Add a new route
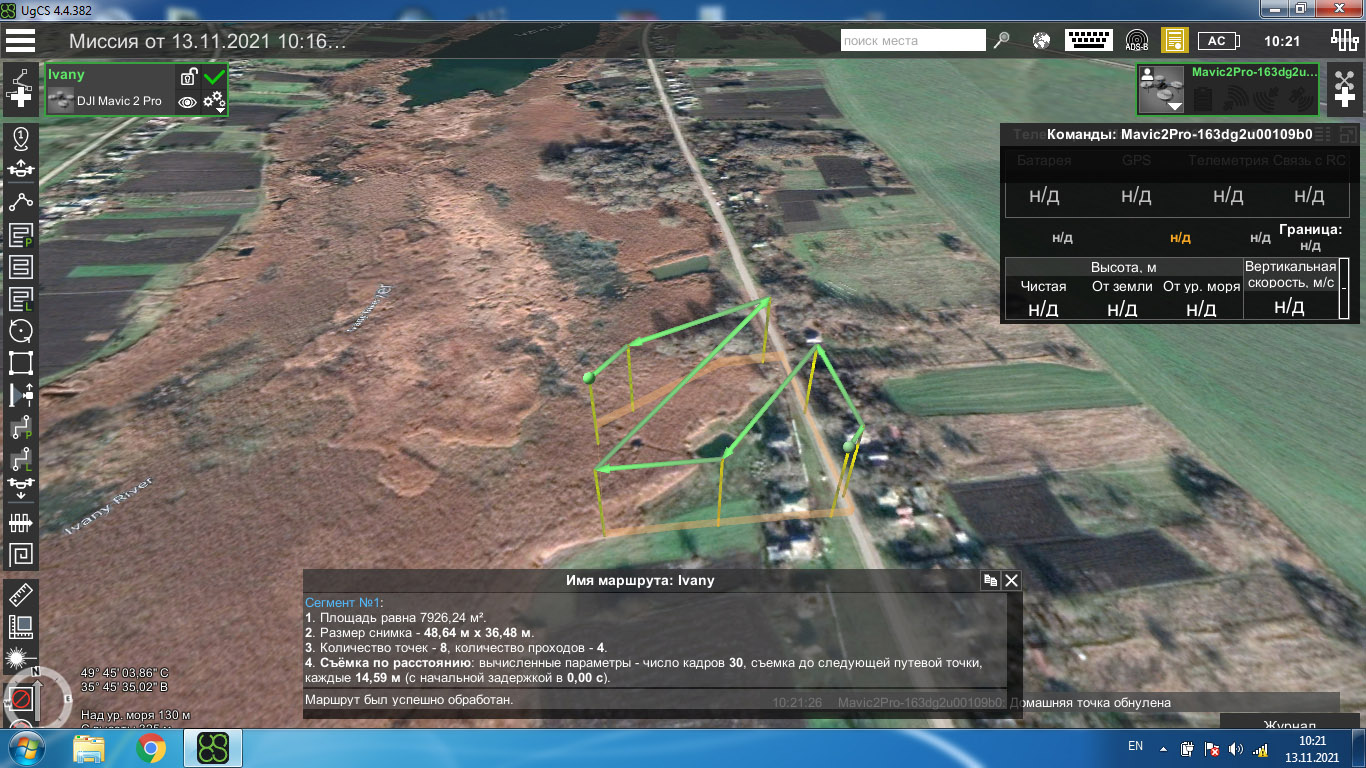1366x768 pixels. click(x=20, y=86)
